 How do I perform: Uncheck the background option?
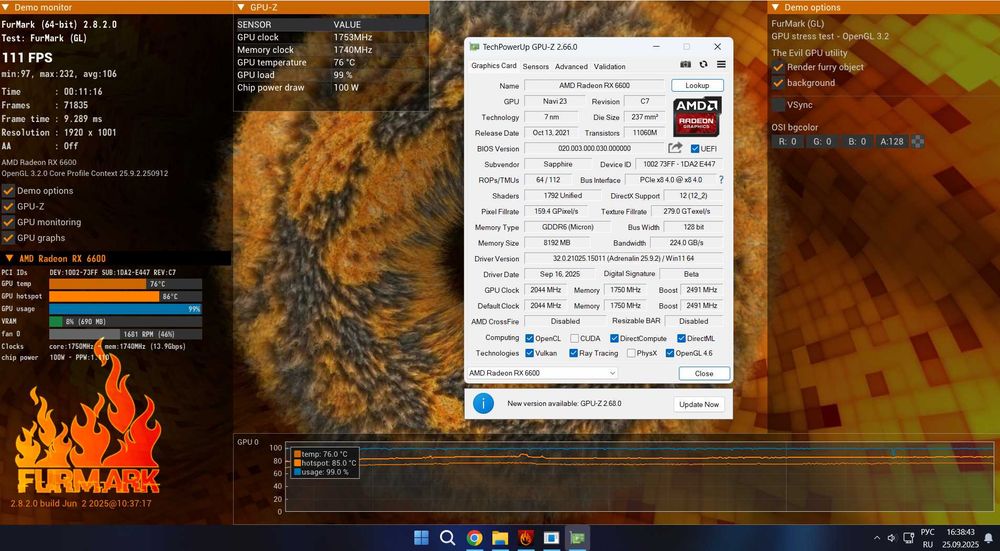pyautogui.click(x=778, y=83)
